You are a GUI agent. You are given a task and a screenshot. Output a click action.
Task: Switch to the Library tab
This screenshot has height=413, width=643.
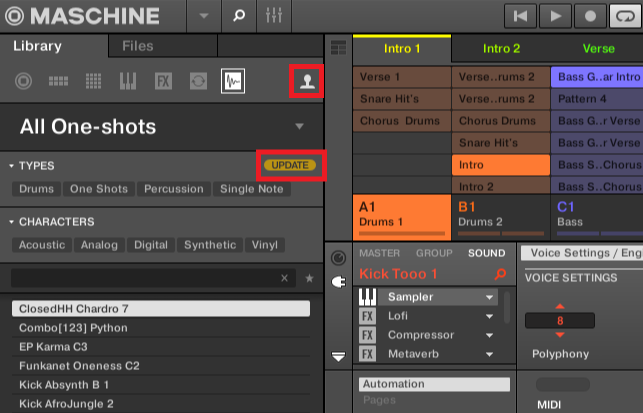click(x=37, y=46)
